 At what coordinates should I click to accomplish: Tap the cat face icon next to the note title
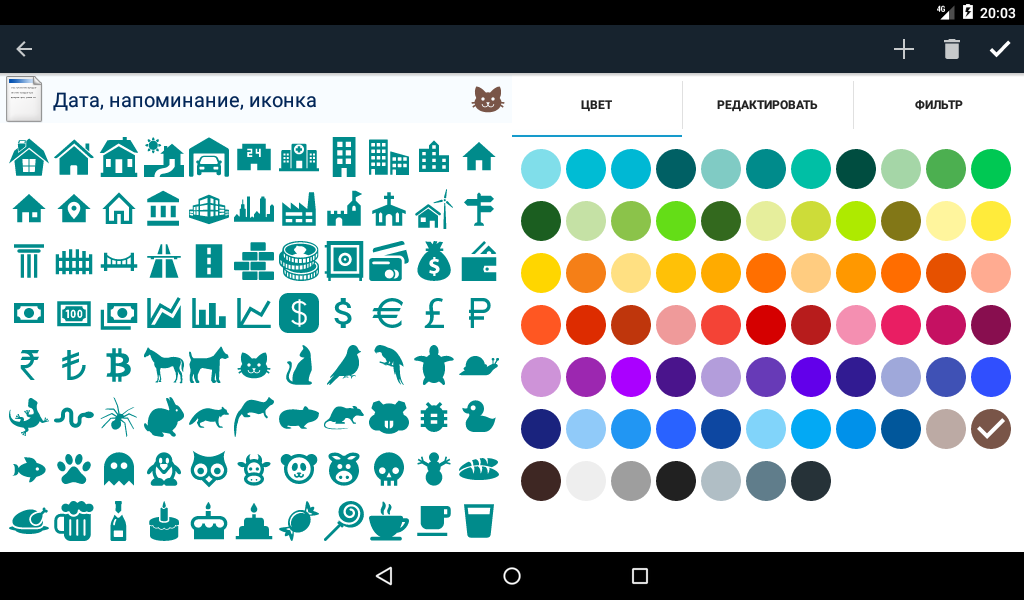[487, 99]
